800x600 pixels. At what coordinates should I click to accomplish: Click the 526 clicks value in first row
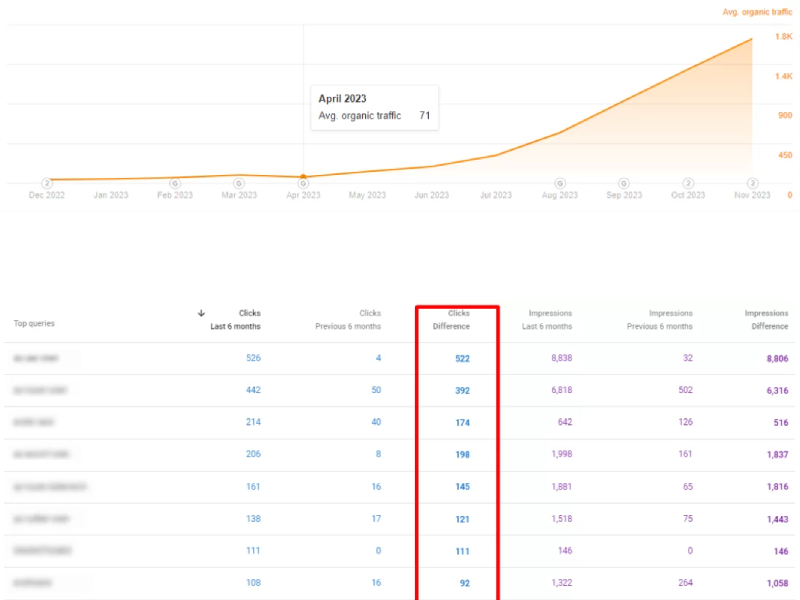[x=253, y=357]
